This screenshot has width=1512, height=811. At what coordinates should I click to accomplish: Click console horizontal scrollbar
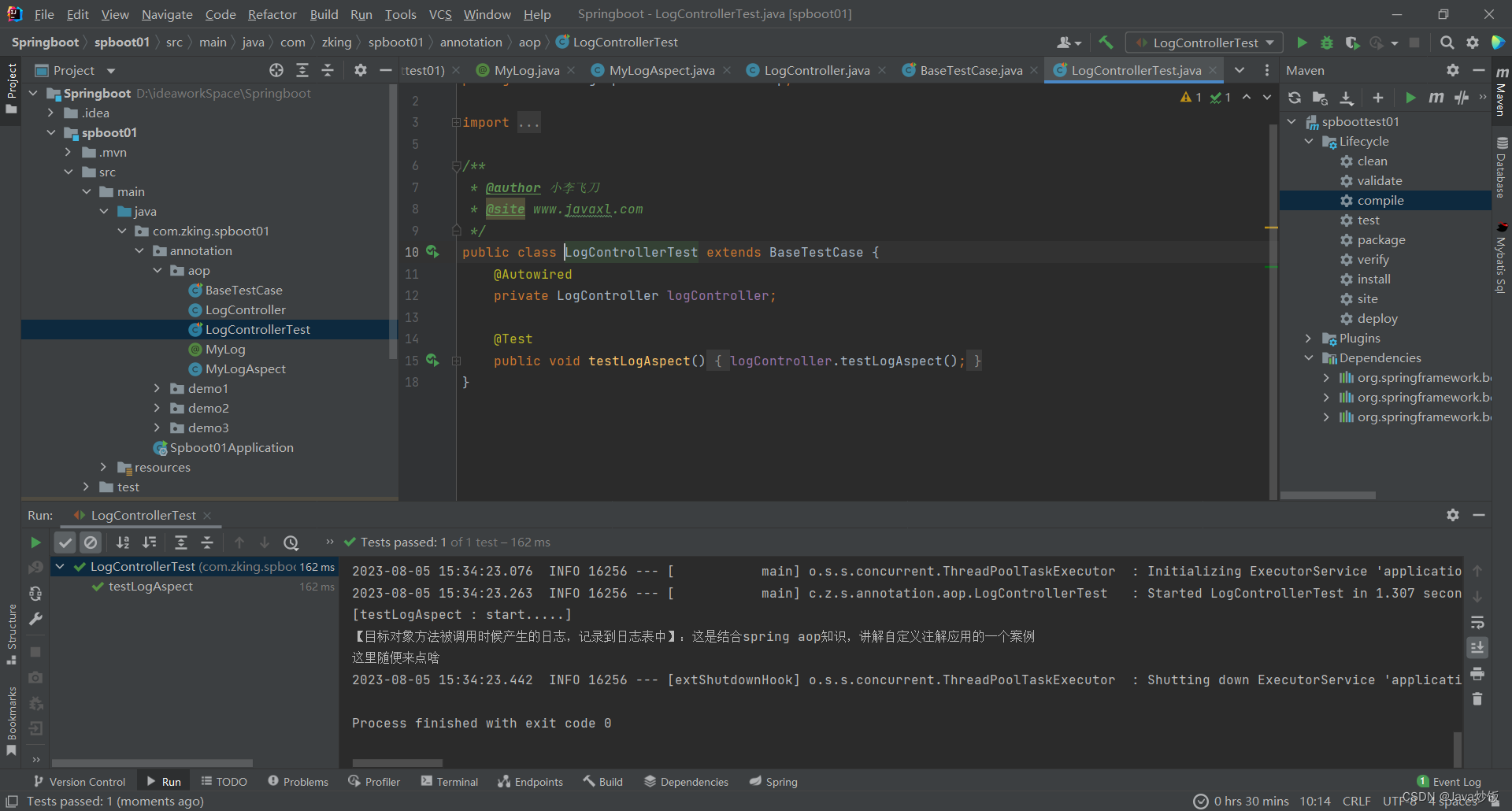point(398,763)
